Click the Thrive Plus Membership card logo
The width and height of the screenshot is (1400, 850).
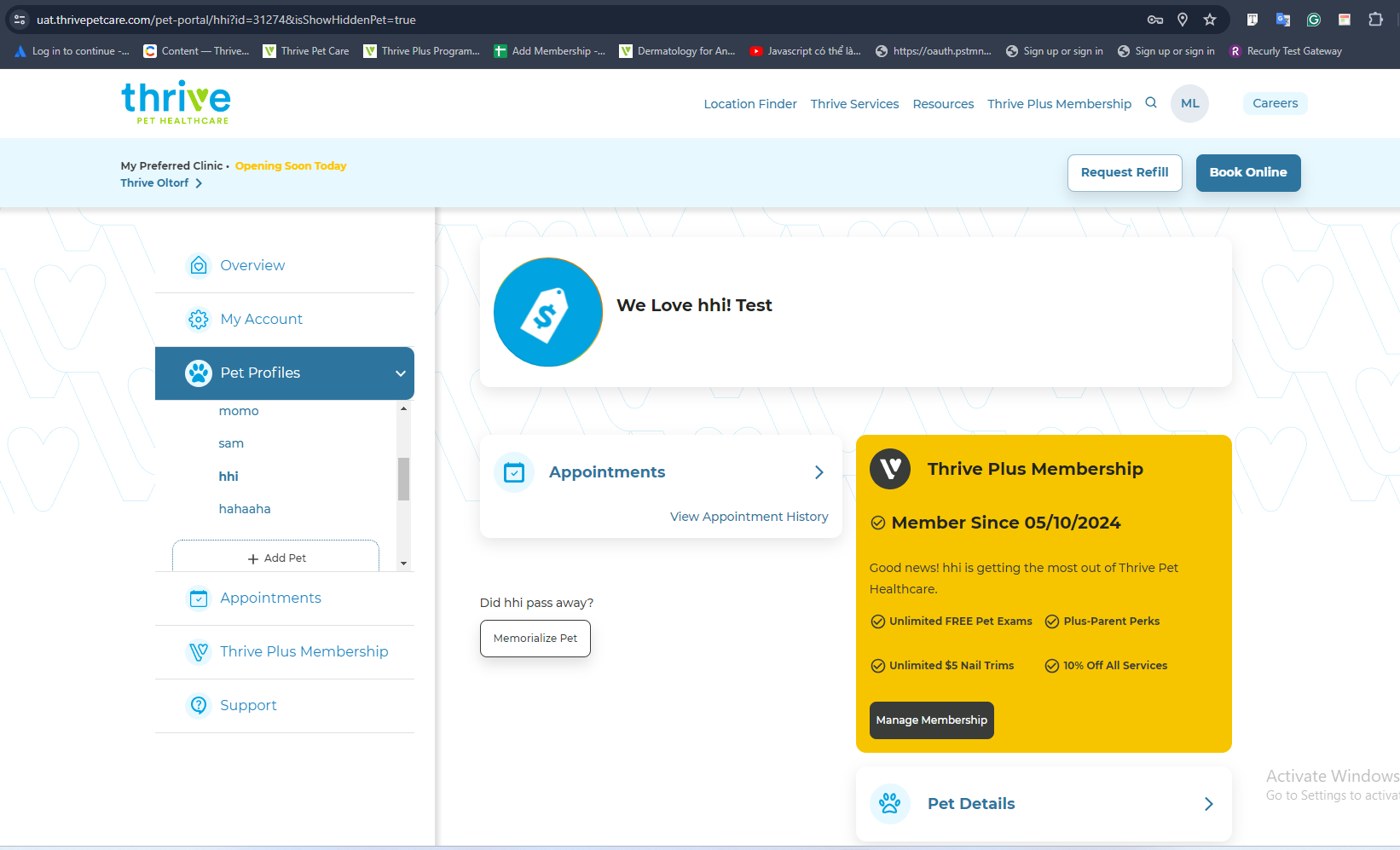coord(890,469)
